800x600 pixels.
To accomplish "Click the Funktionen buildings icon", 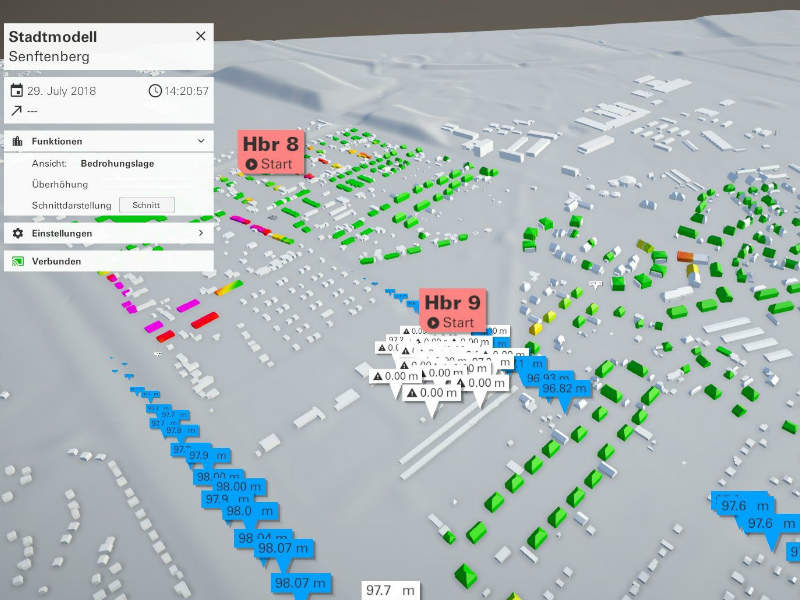I will (17, 142).
